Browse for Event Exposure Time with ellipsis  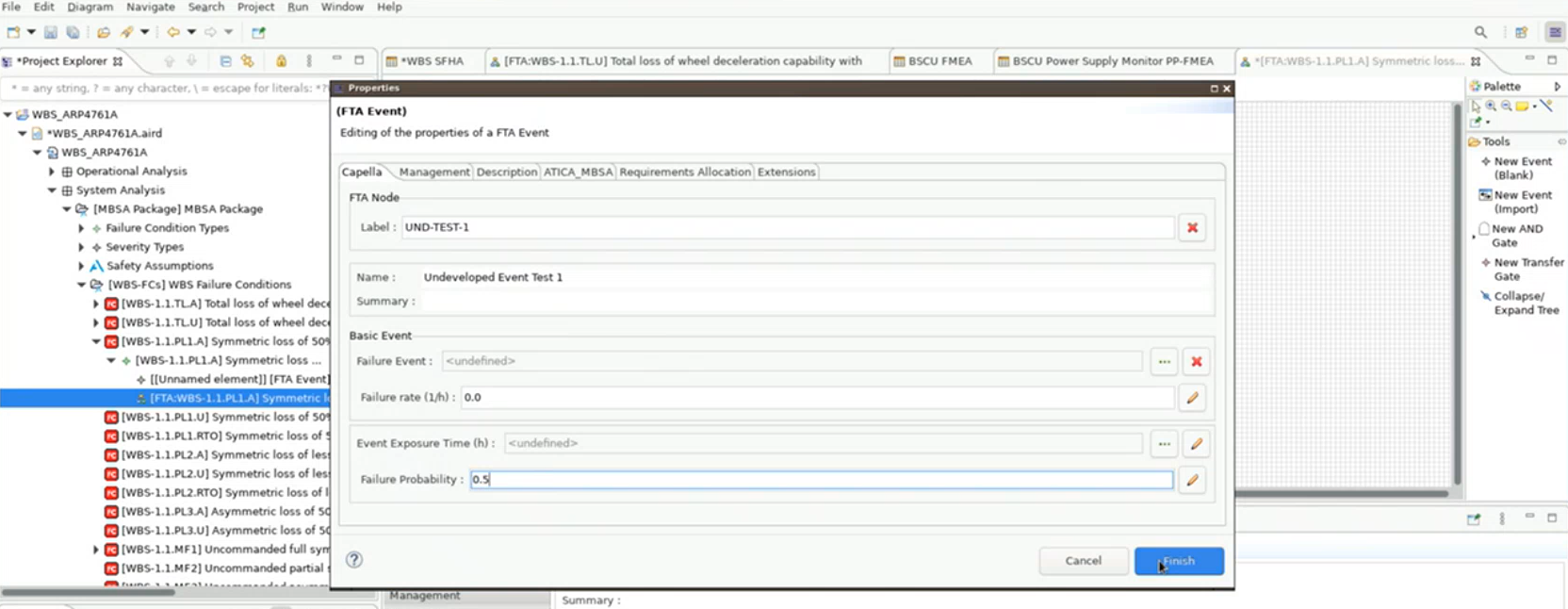click(1165, 443)
